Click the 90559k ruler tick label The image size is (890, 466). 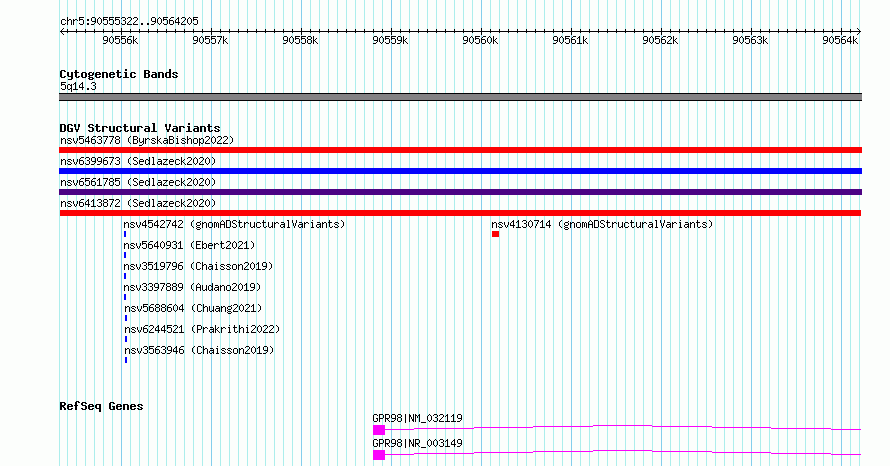tap(390, 40)
